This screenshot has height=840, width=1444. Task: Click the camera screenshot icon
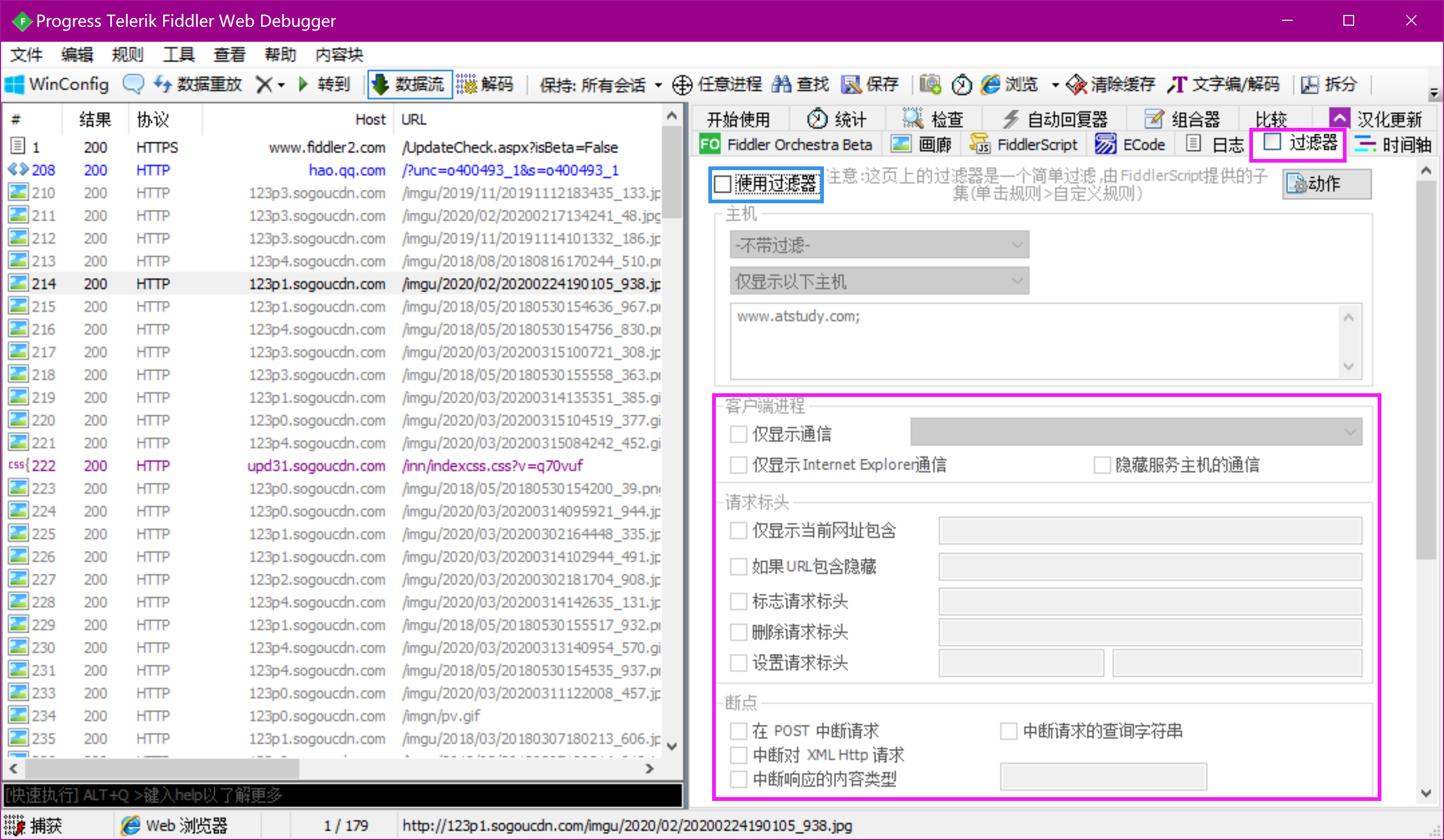[x=930, y=85]
